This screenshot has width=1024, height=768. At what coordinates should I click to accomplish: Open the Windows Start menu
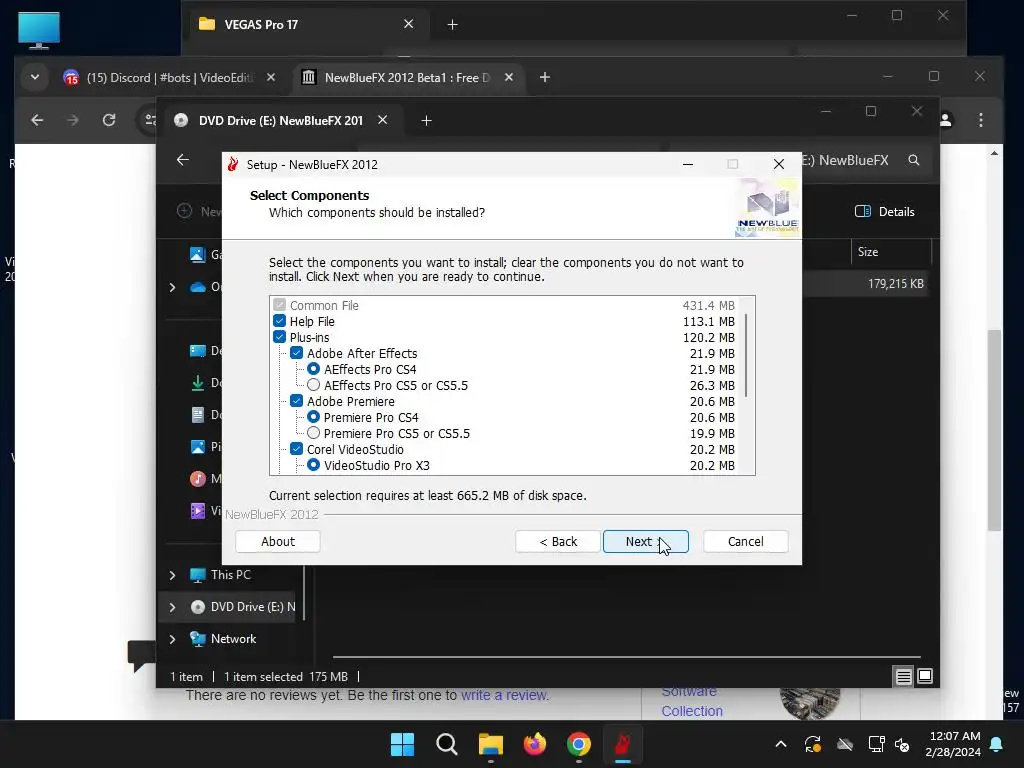pyautogui.click(x=402, y=744)
